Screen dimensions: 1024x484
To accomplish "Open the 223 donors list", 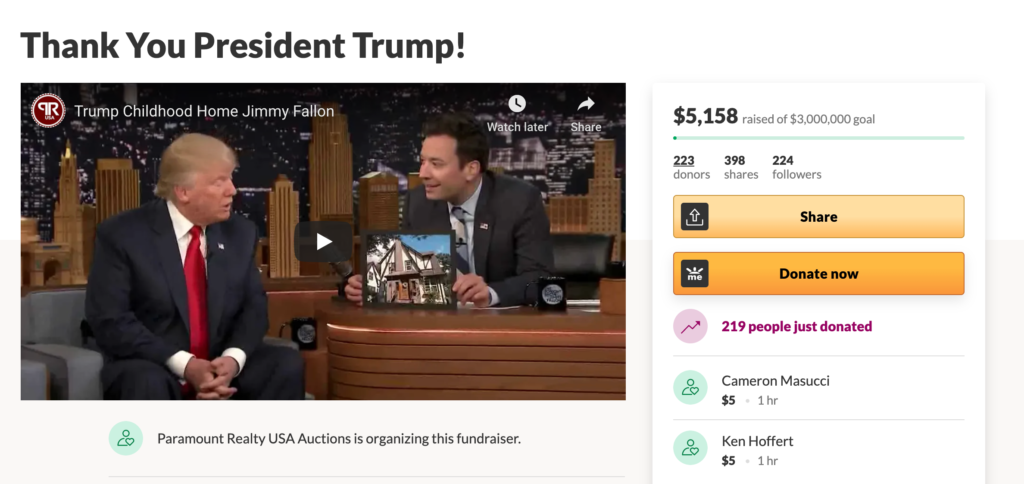I will click(691, 167).
